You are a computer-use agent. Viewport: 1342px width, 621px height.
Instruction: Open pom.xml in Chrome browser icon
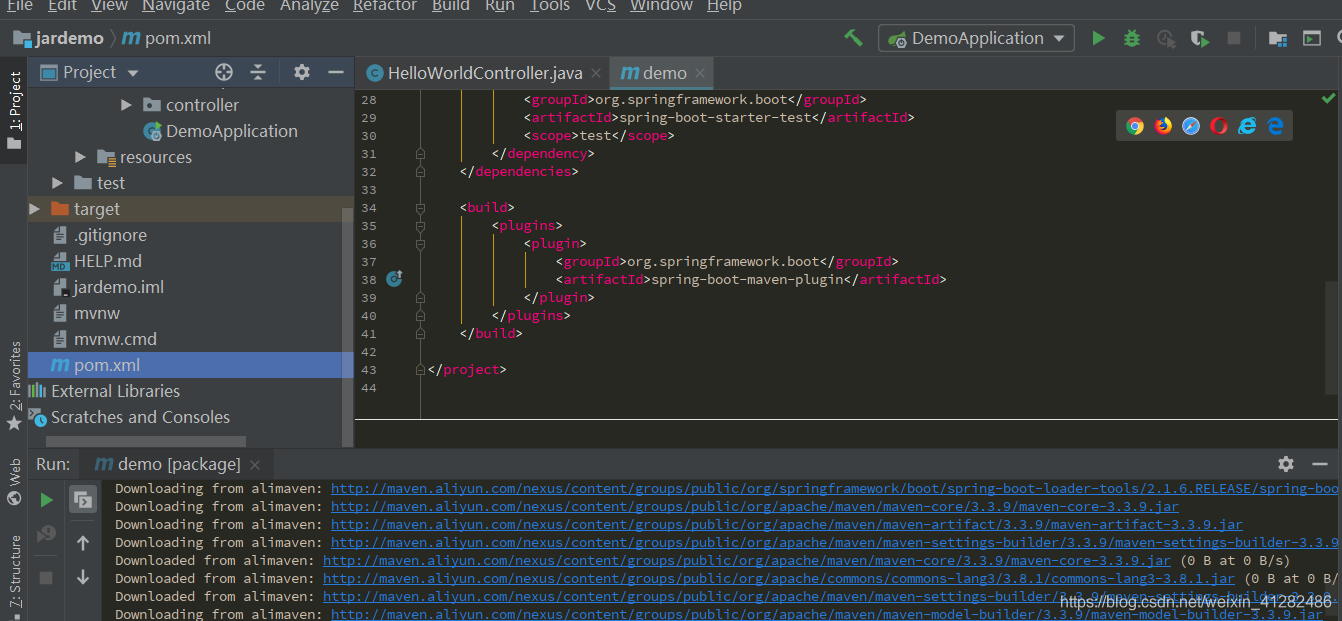(x=1134, y=125)
